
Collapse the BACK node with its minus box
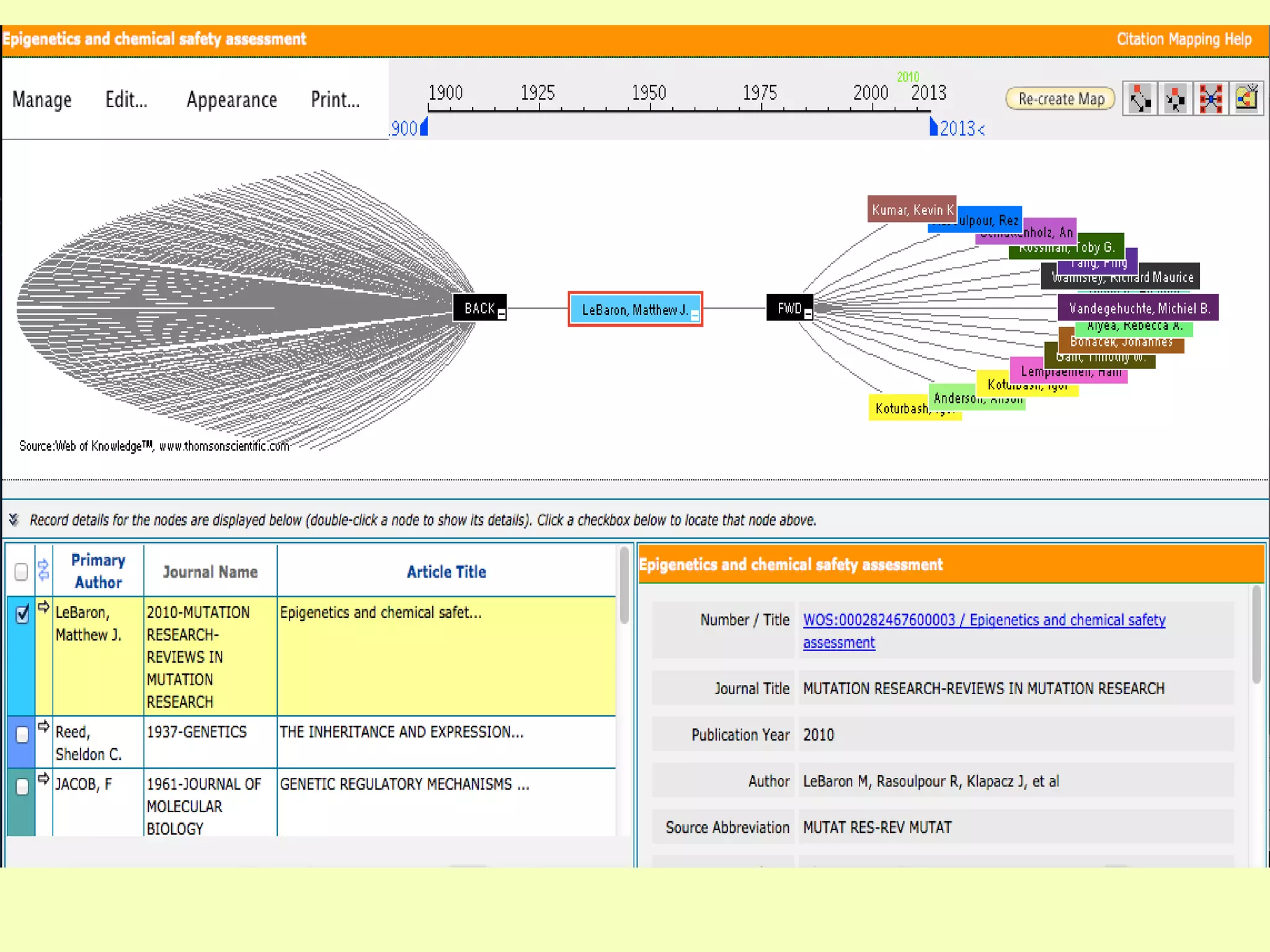click(x=502, y=315)
